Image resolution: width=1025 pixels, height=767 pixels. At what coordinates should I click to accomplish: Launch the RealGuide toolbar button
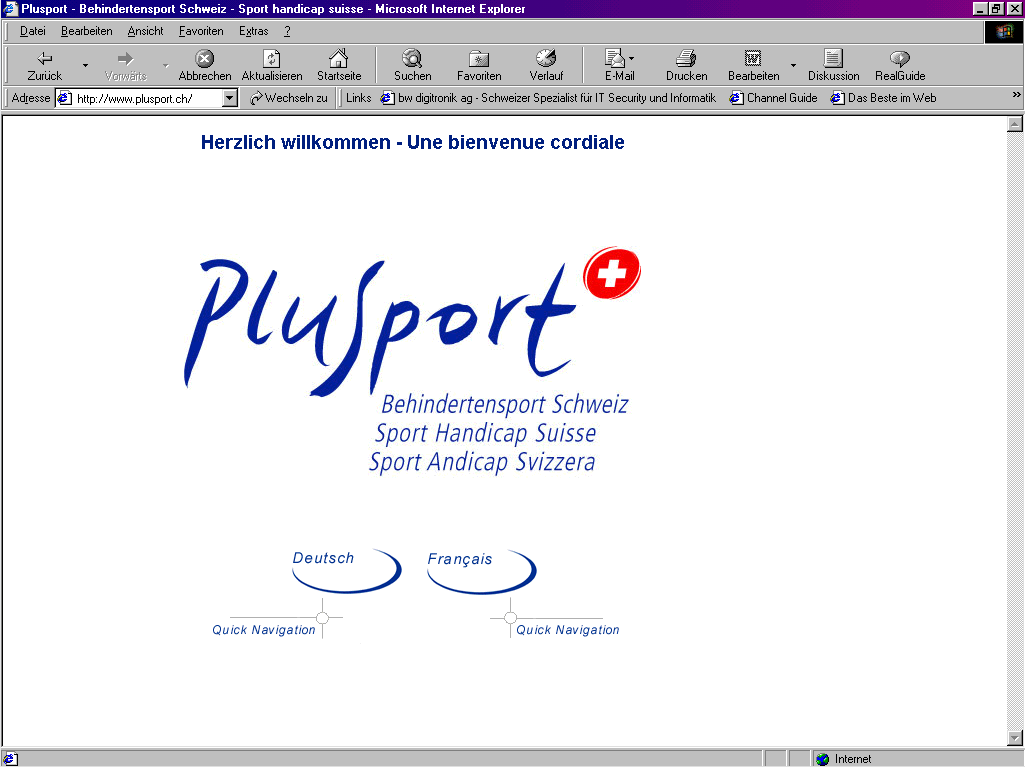900,65
